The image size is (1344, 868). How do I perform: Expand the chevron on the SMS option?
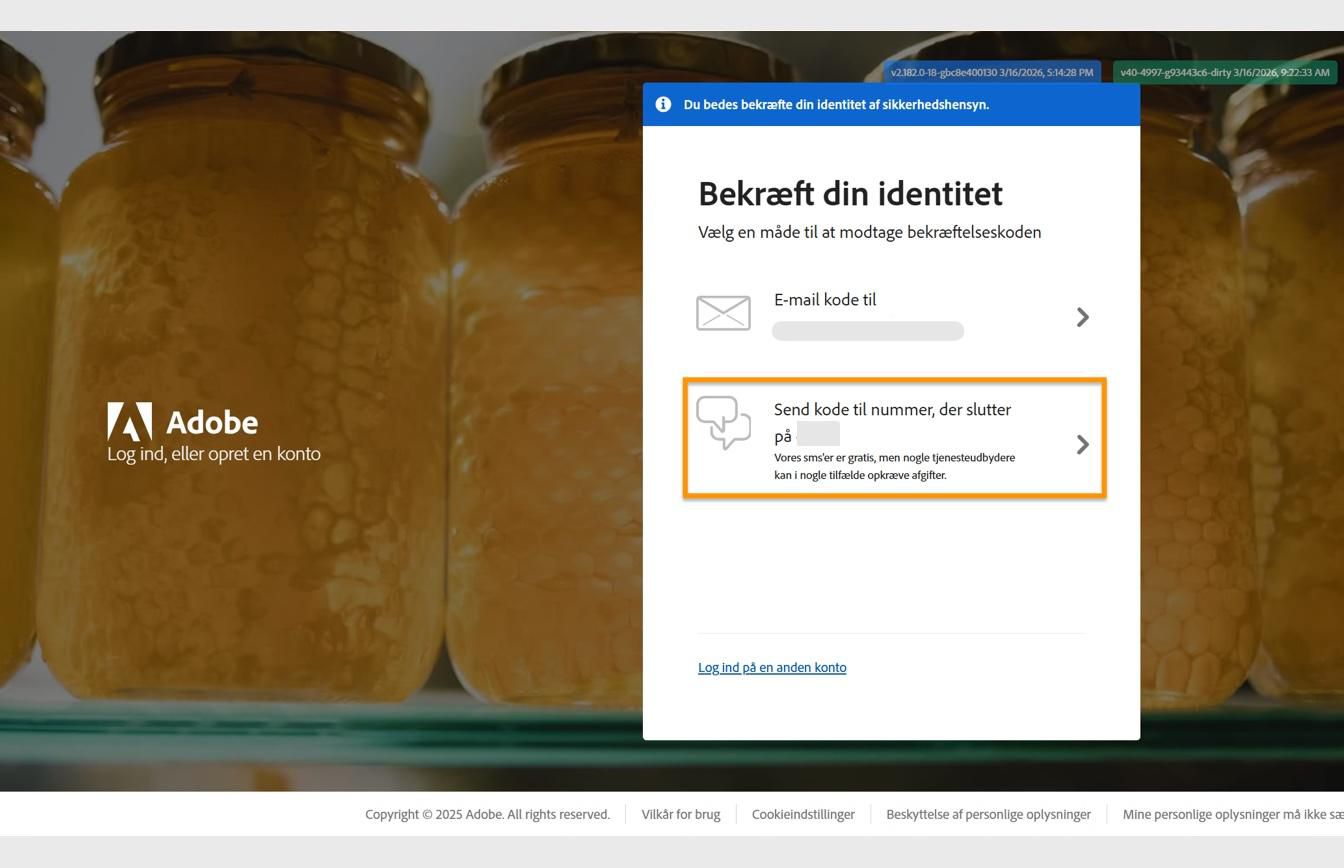pyautogui.click(x=1082, y=444)
